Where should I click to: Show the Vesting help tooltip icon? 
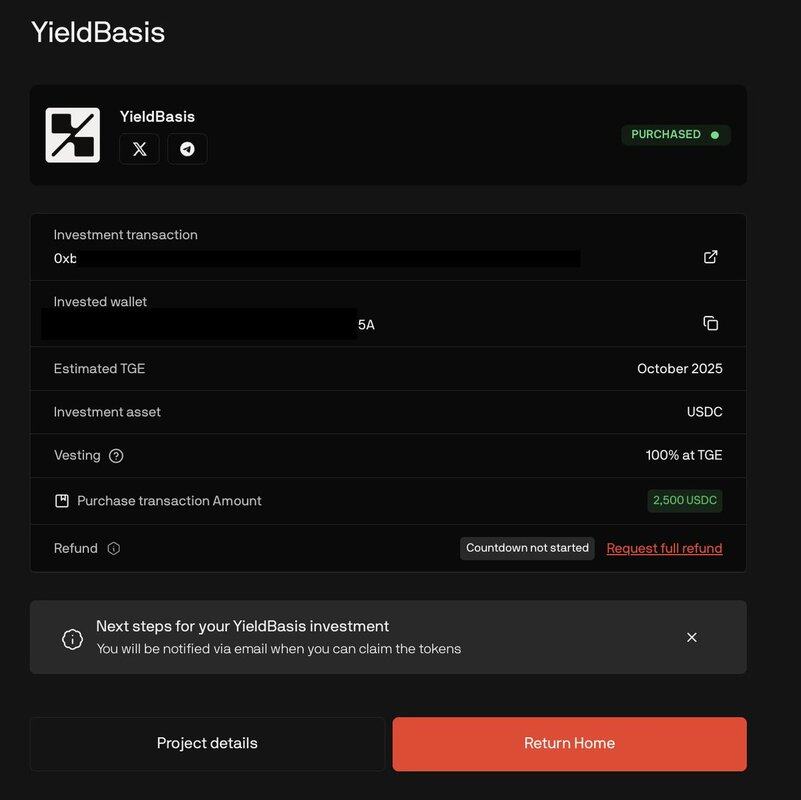[116, 456]
